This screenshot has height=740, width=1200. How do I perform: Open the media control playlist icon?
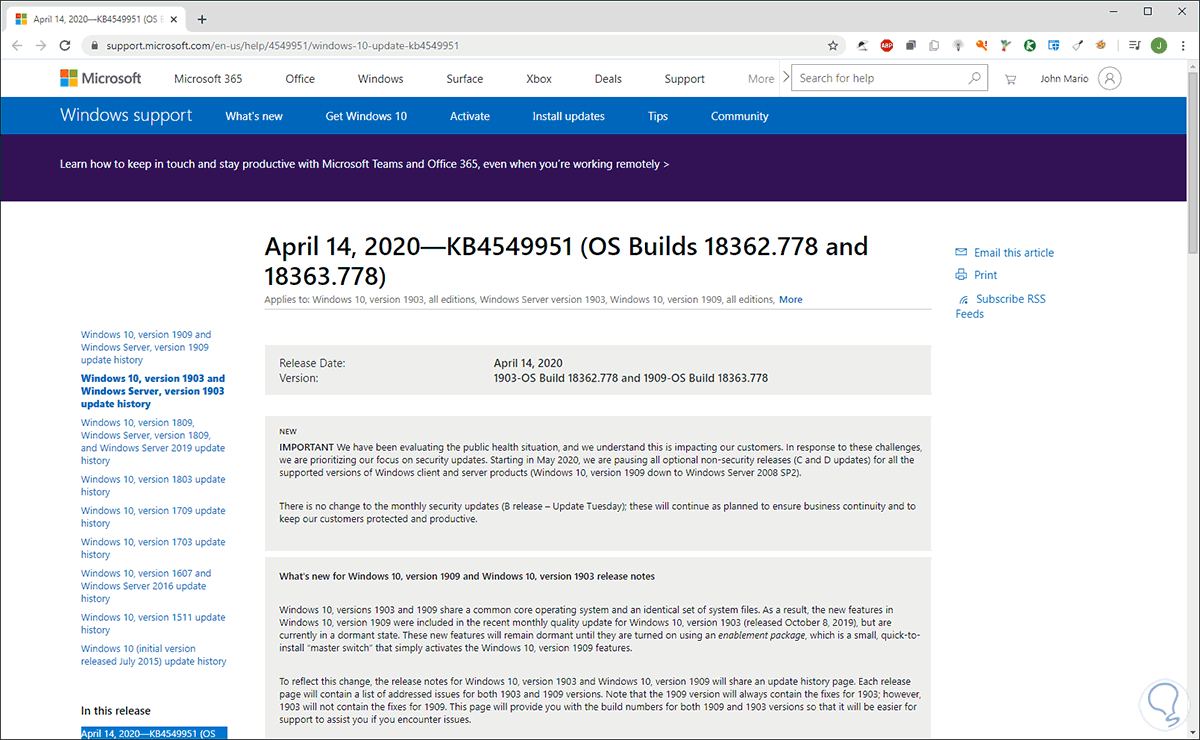coord(1135,46)
